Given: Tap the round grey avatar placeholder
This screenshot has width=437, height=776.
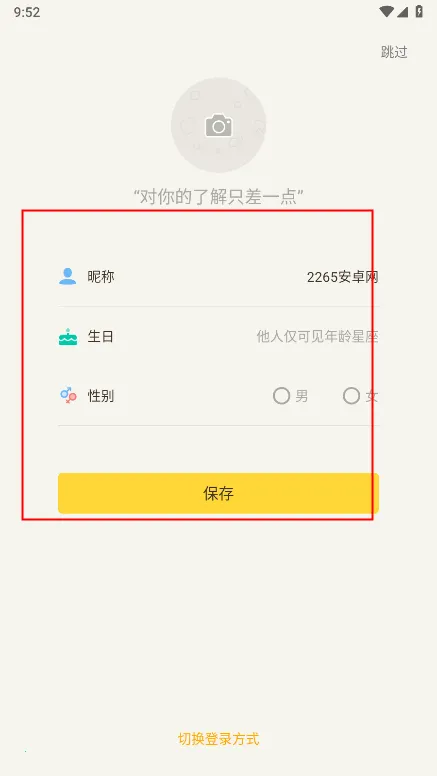Looking at the screenshot, I should pyautogui.click(x=218, y=125).
